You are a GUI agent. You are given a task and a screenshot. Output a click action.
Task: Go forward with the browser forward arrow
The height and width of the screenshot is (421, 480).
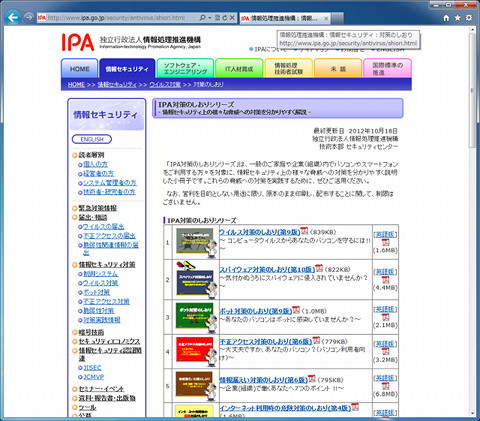click(29, 17)
